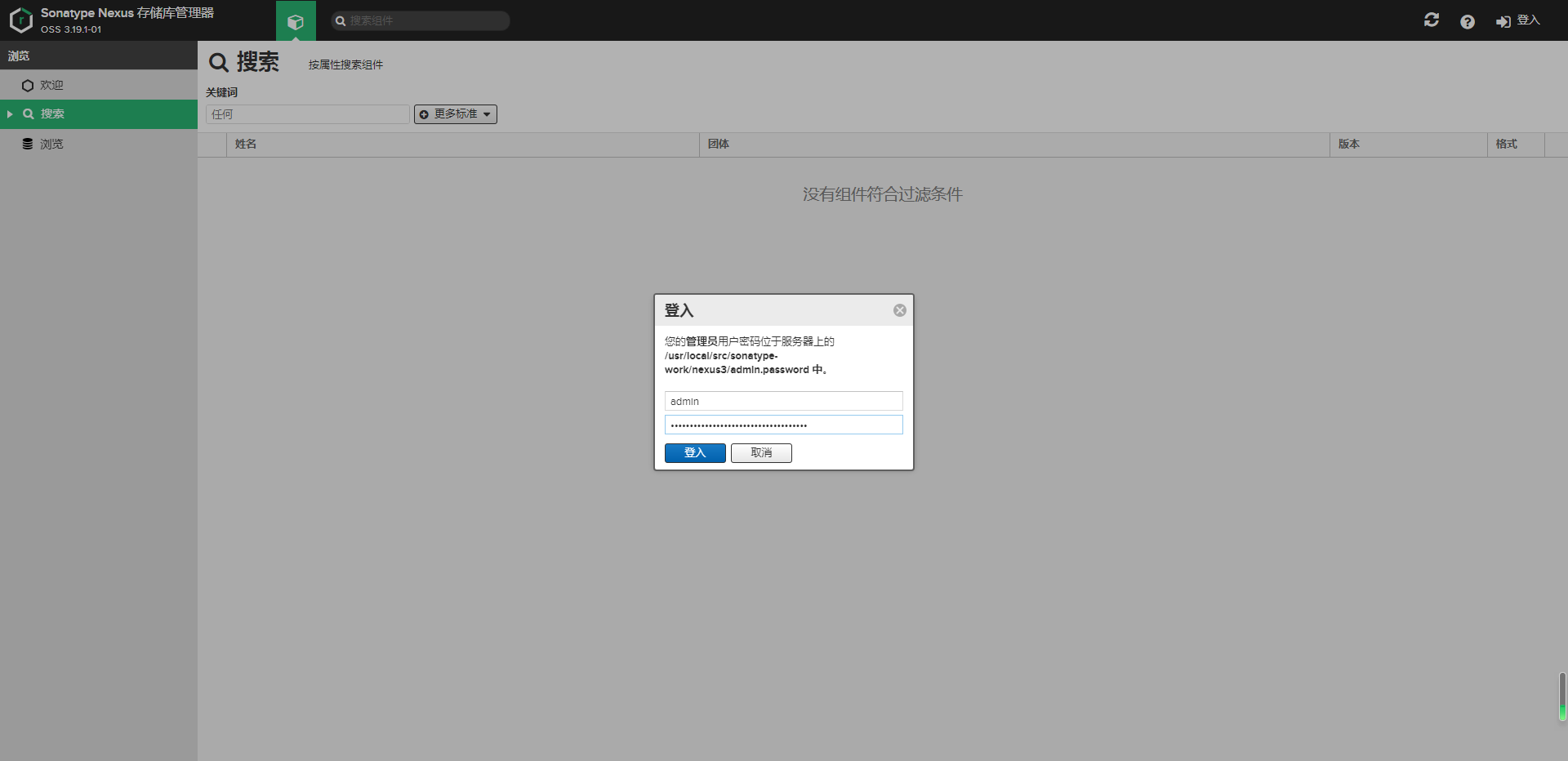Open the help question mark icon

tap(1468, 21)
